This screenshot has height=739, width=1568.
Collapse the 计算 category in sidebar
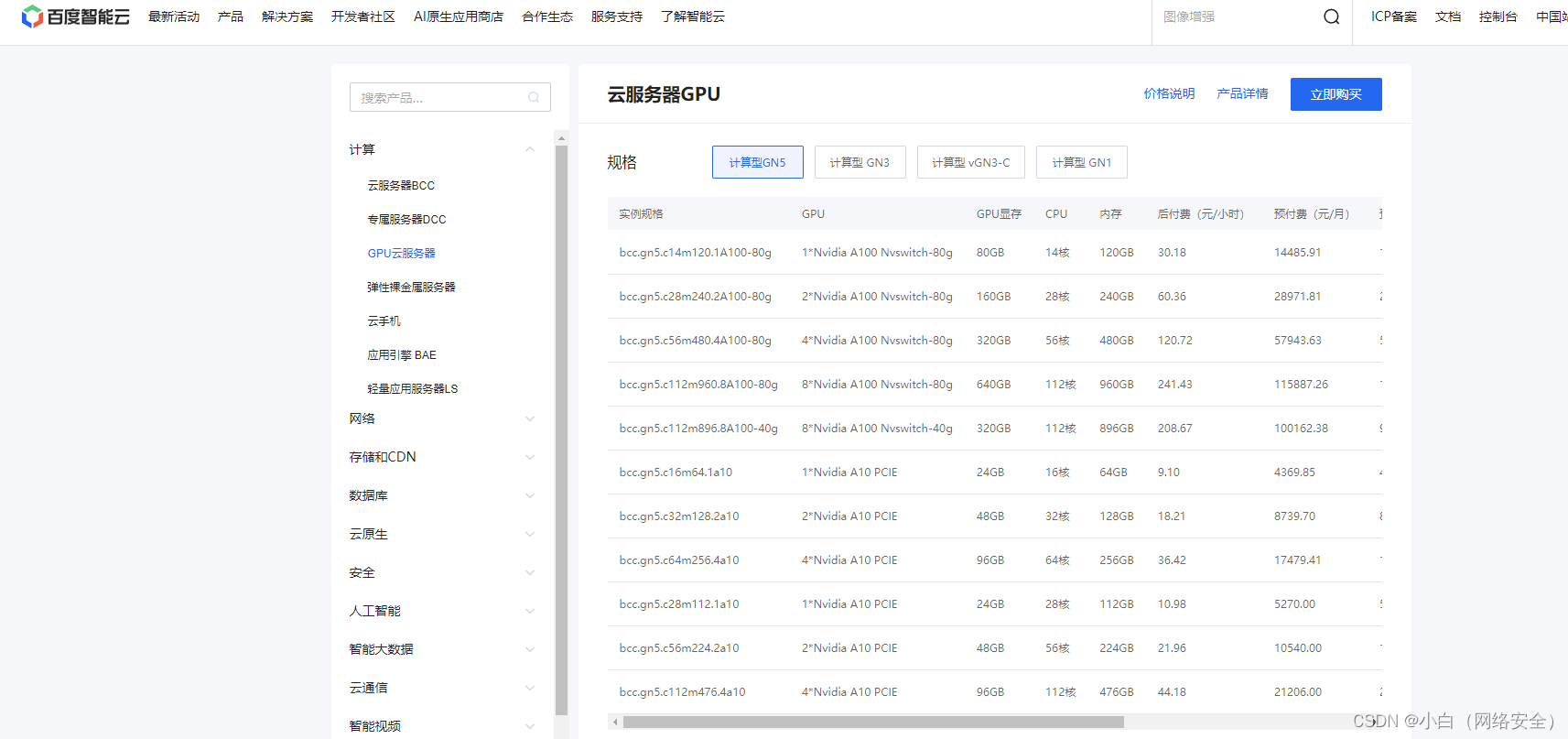click(x=530, y=149)
